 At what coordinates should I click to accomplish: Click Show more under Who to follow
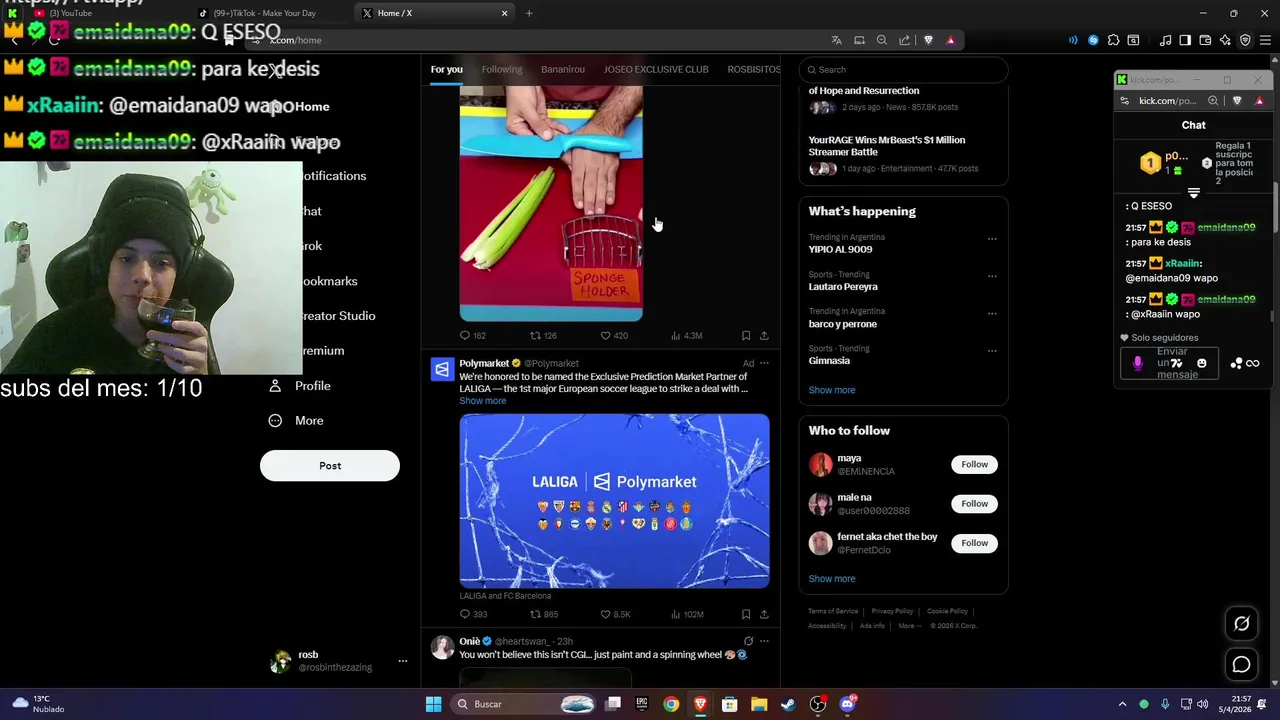click(x=832, y=579)
